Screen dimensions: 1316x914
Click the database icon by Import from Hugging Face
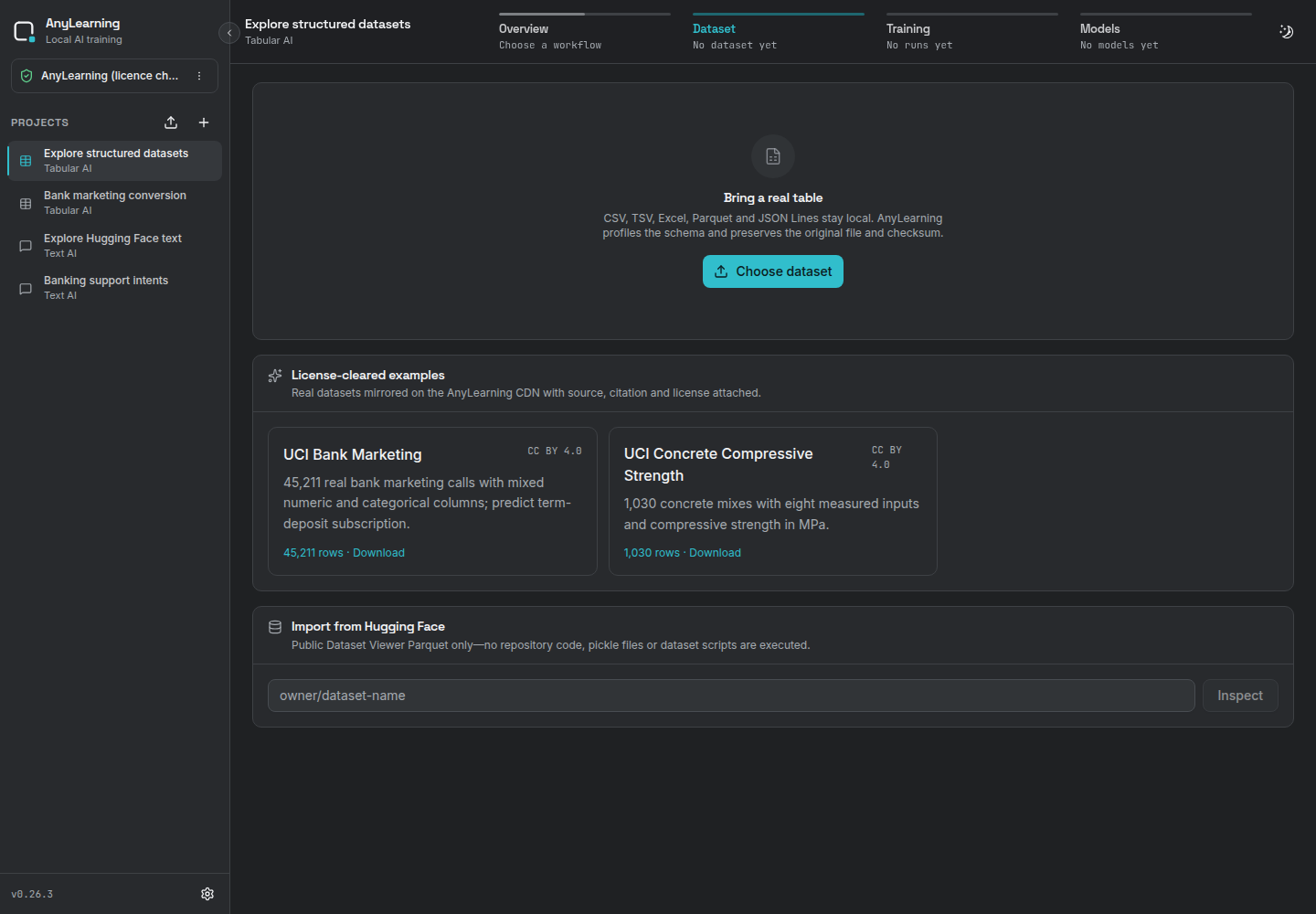275,627
